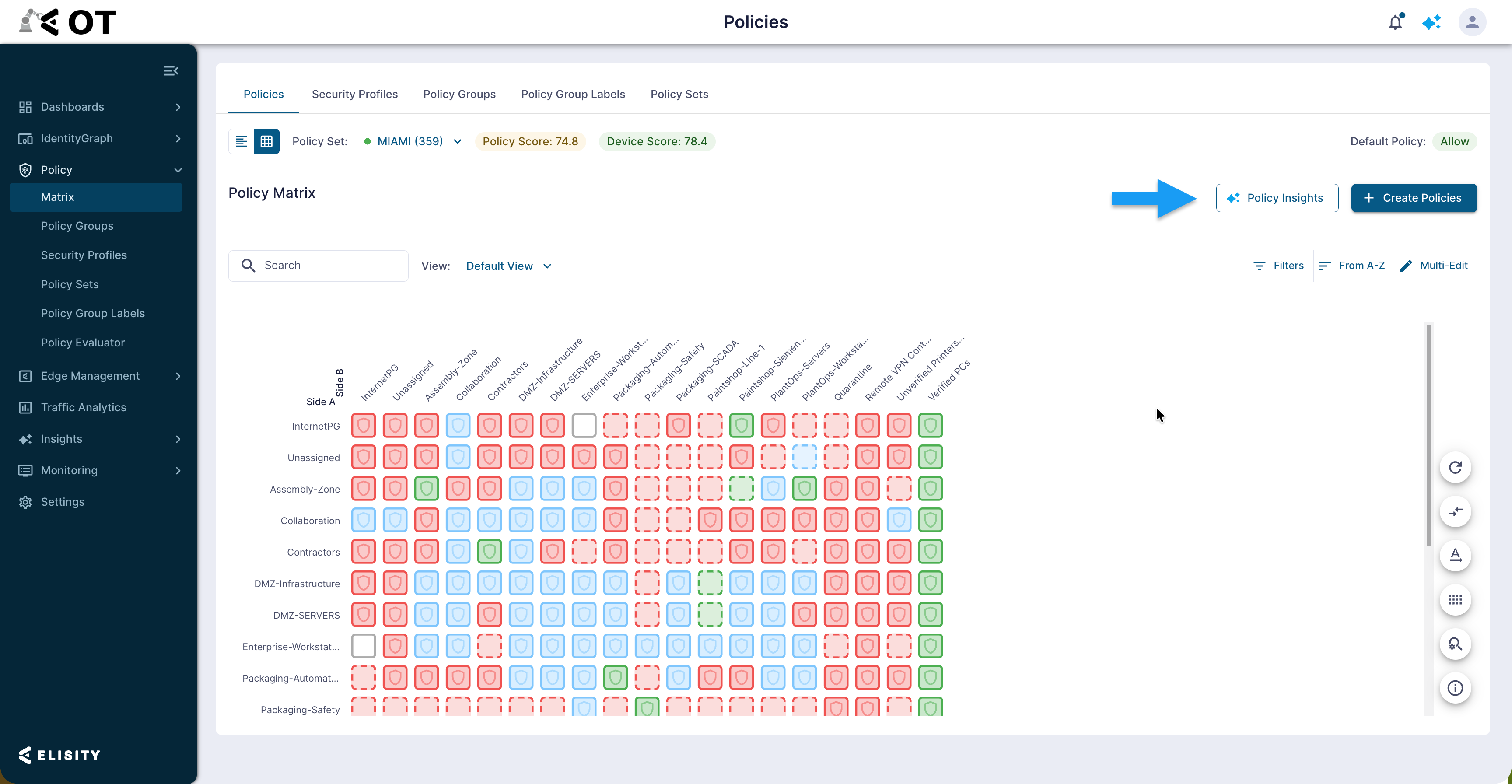Image resolution: width=1512 pixels, height=784 pixels.
Task: Click the matrix Search input field
Action: click(x=318, y=266)
